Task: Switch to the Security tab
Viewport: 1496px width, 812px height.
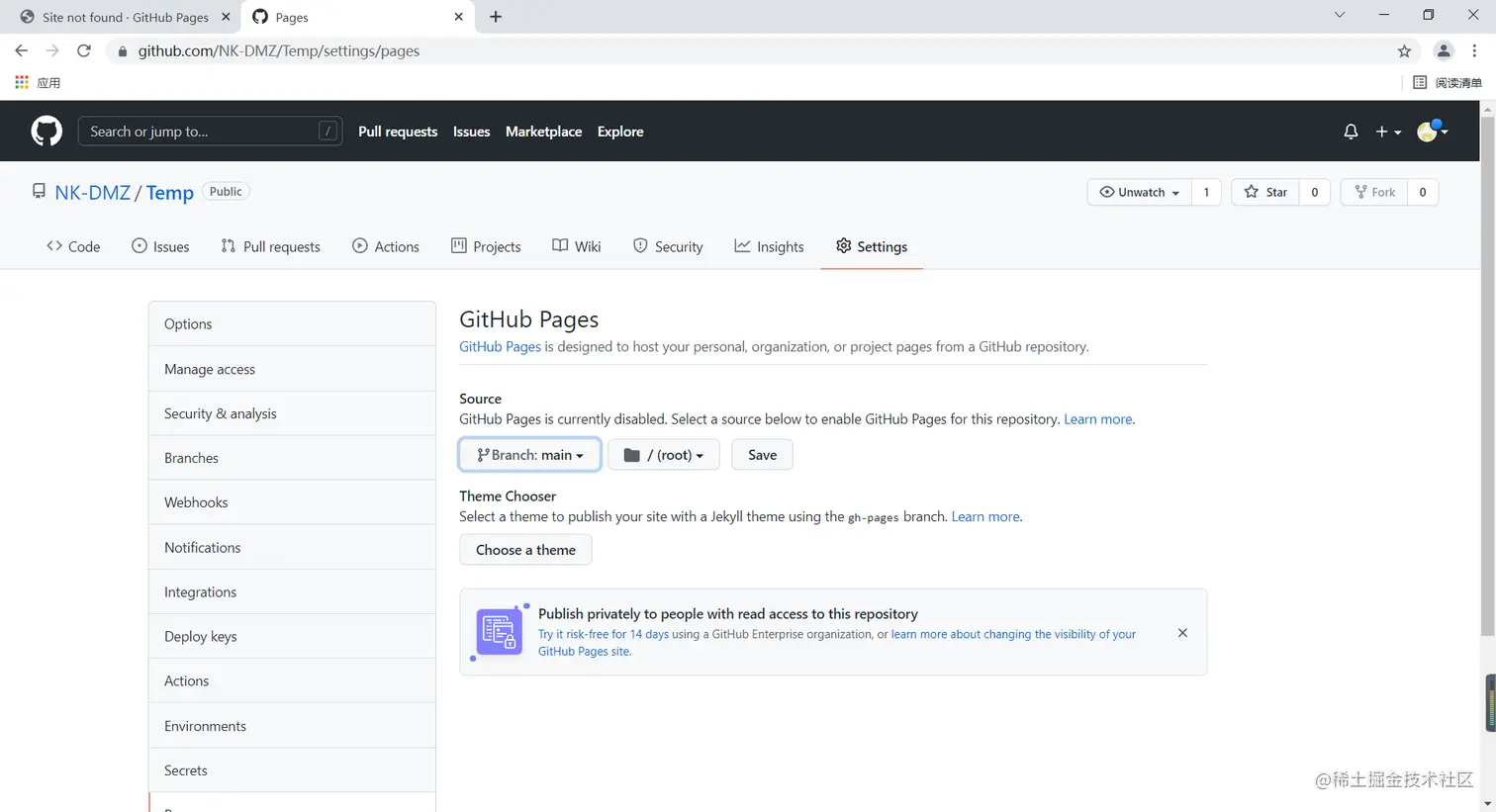Action: [x=668, y=246]
